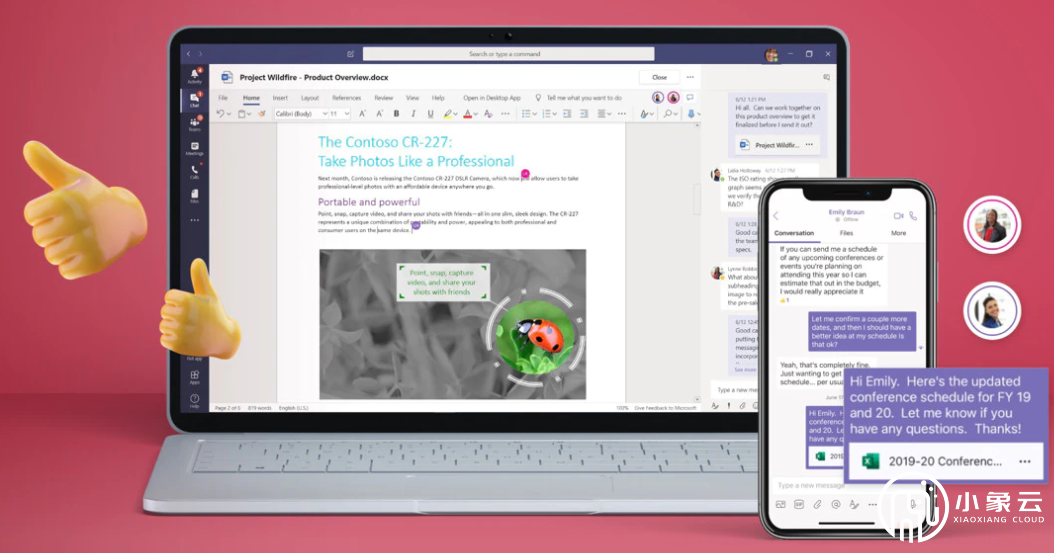Start a video call with Emily Braun
This screenshot has height=553, width=1054.
coord(898,216)
